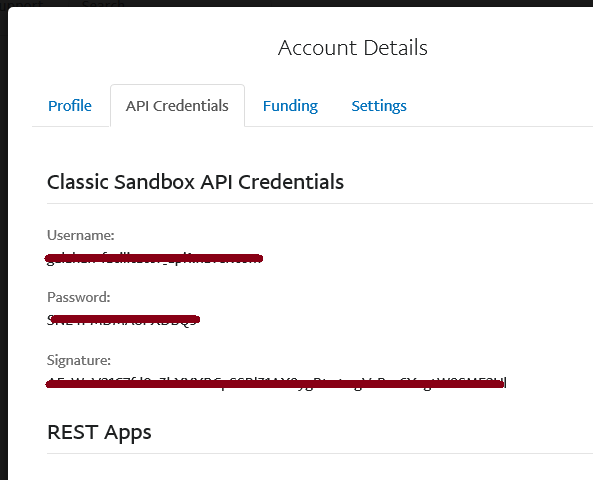Click the Support link behind the dialog

(22, 4)
